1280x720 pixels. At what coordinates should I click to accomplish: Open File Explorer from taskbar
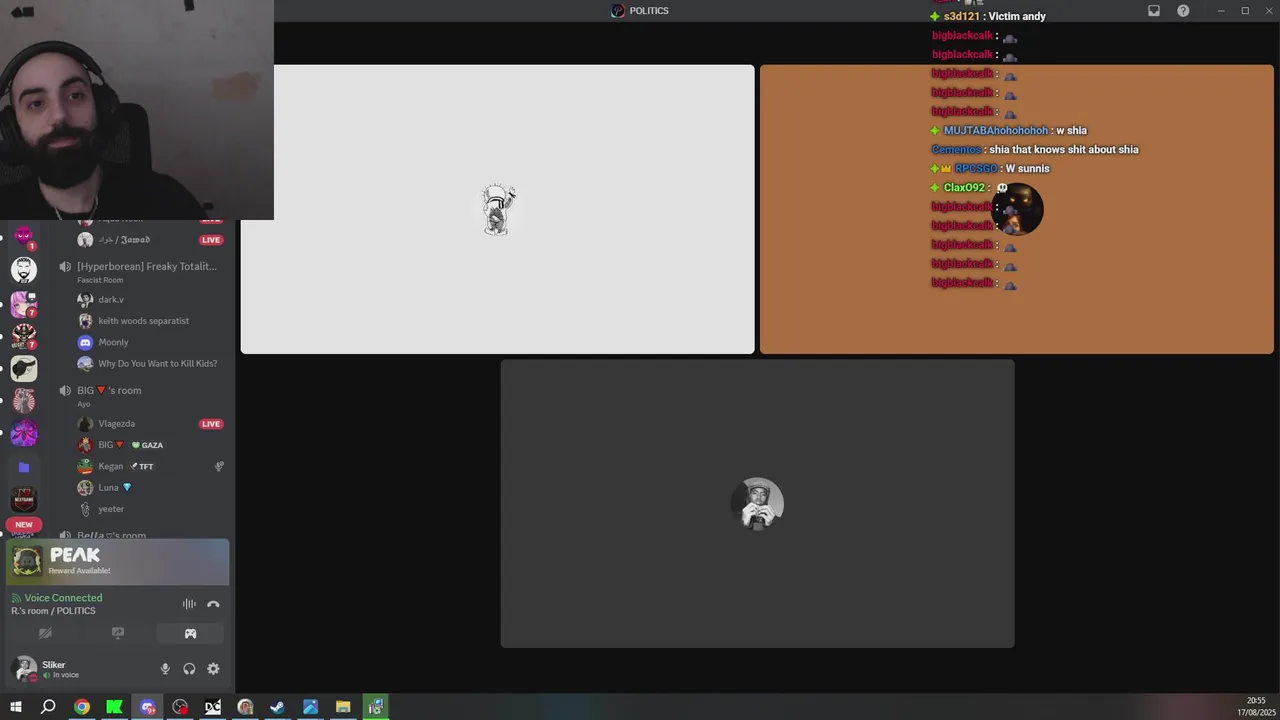(343, 707)
